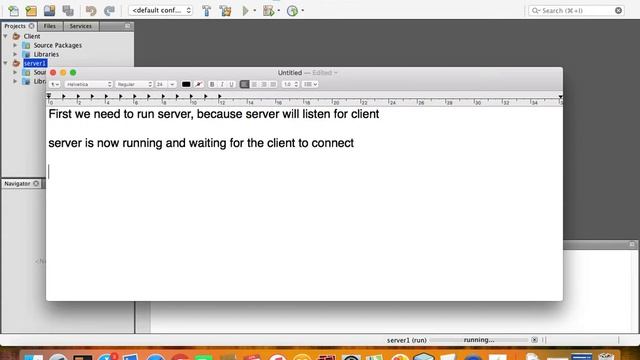The image size is (640, 360).
Task: Switch to the Services tab
Action: tap(80, 26)
